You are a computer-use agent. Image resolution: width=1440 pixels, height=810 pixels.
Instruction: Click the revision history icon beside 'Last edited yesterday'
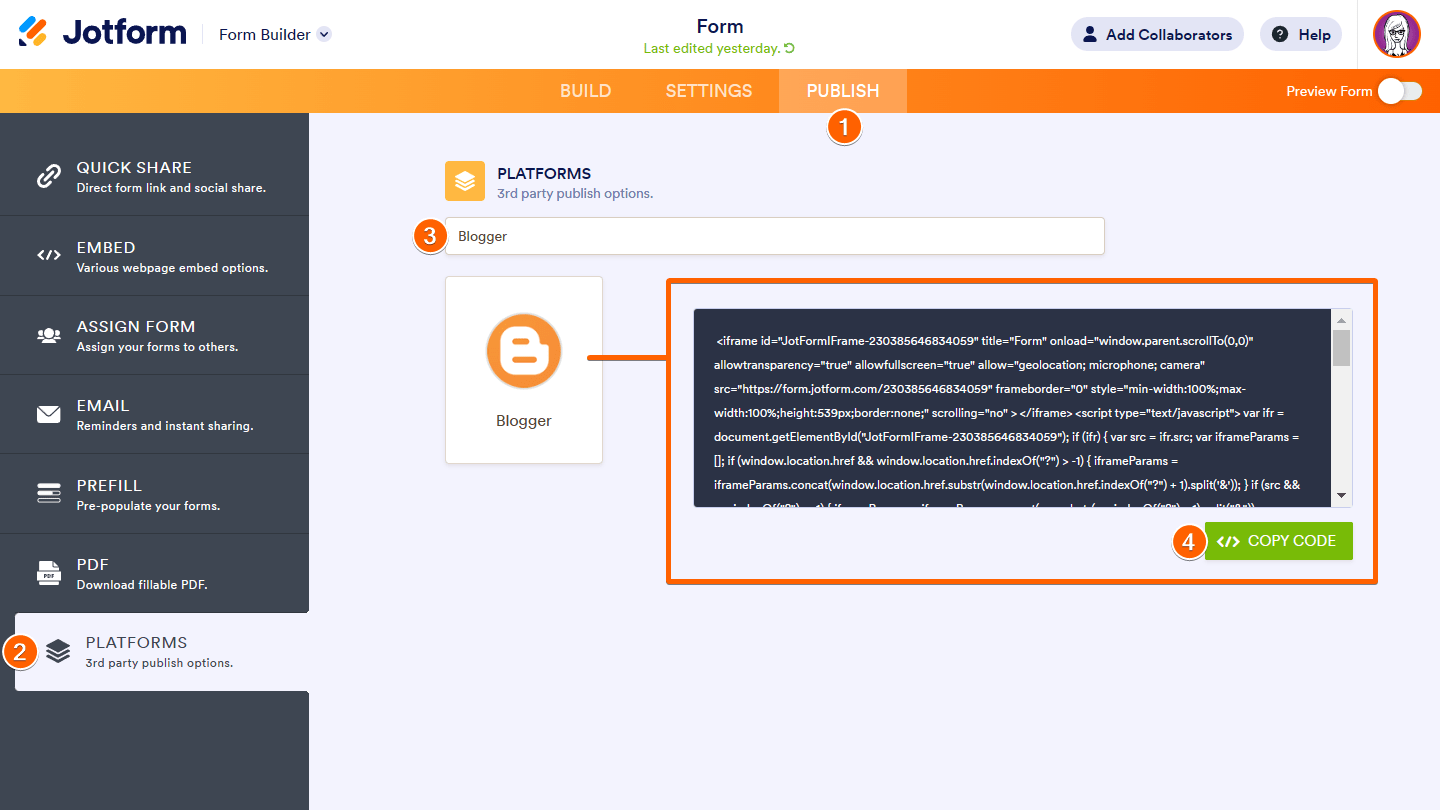(x=790, y=48)
